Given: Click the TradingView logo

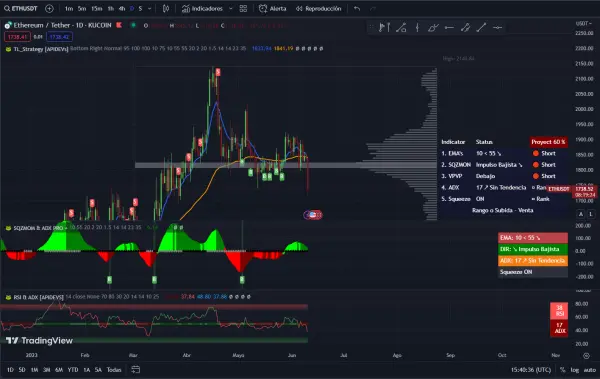Looking at the screenshot, I should click(39, 340).
